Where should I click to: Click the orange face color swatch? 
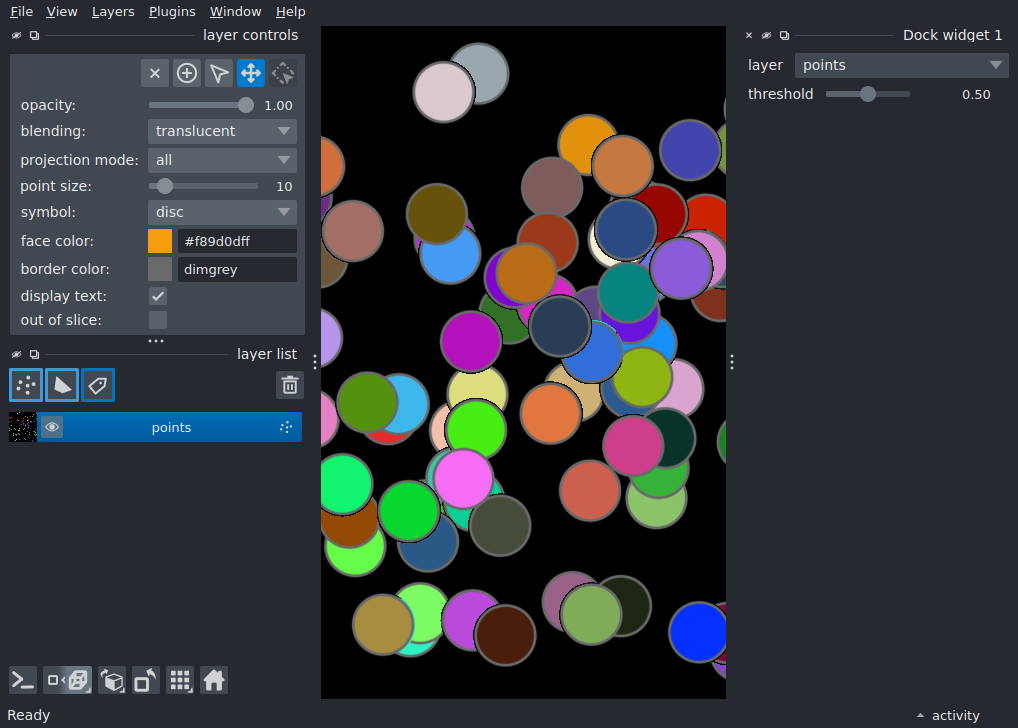point(160,241)
